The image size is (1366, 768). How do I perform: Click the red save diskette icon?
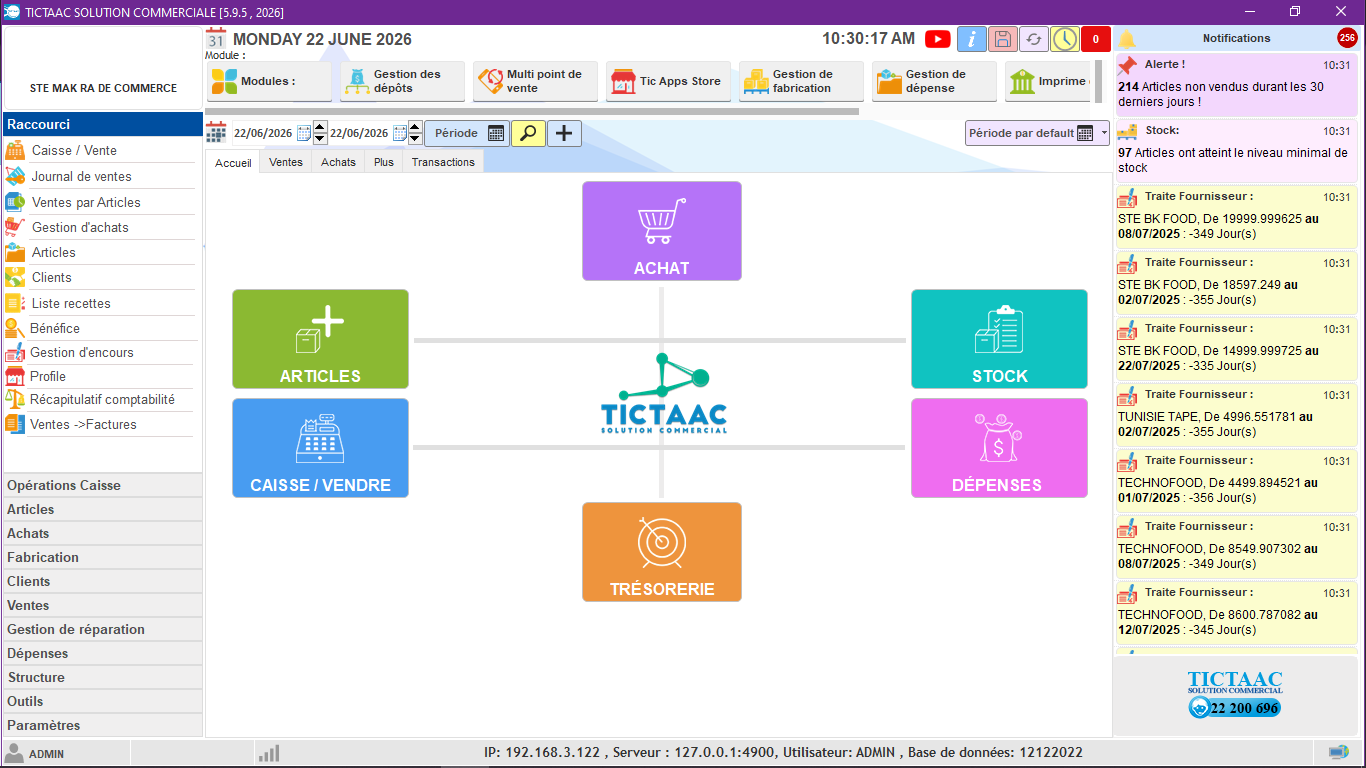(x=1003, y=39)
